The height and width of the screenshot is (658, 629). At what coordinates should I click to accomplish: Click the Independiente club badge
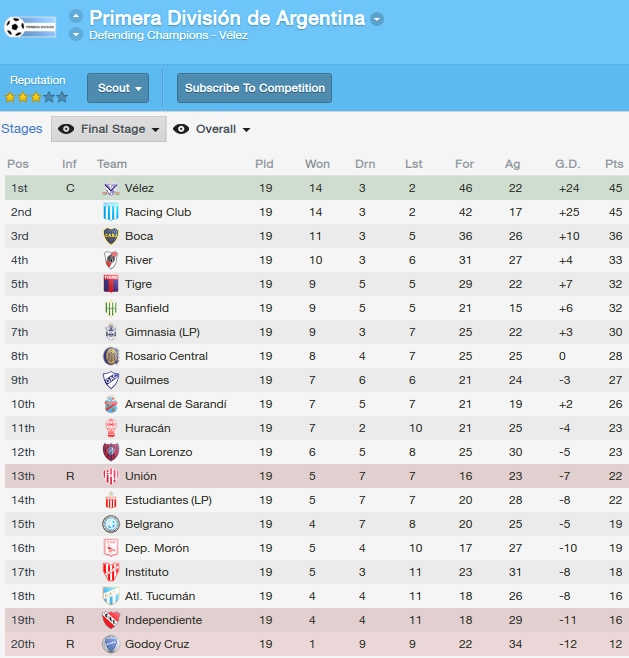point(111,620)
